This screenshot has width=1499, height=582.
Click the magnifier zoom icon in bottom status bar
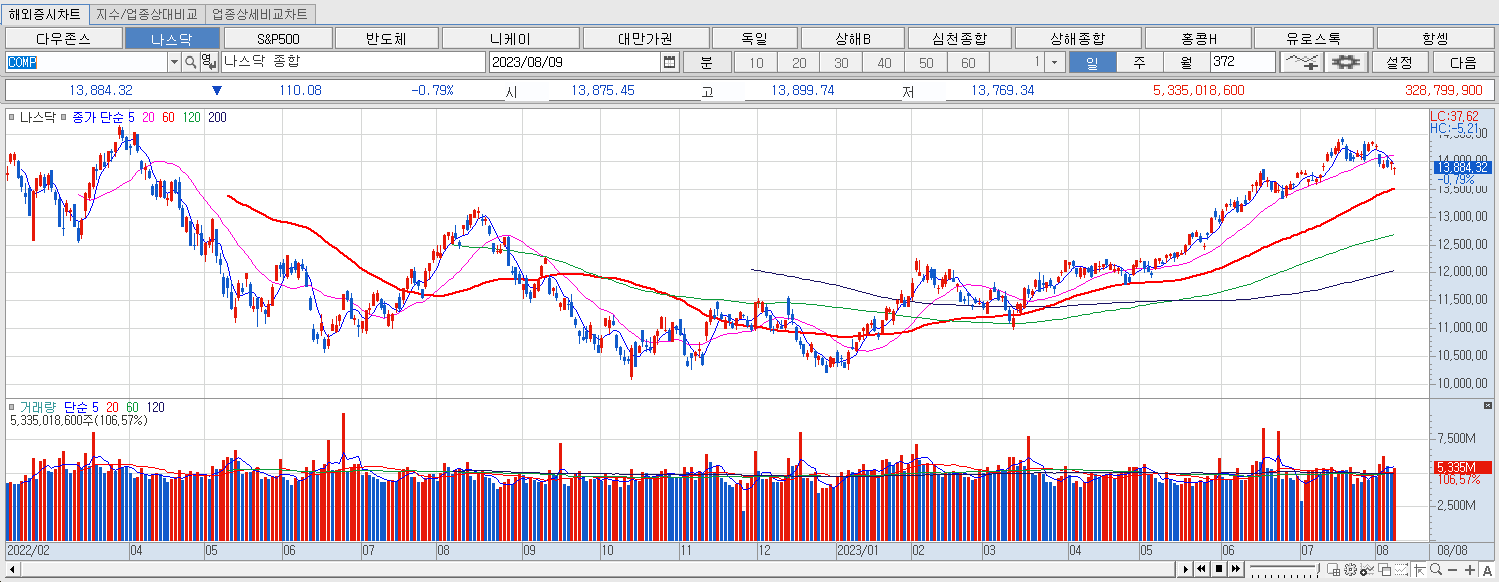(x=1436, y=571)
